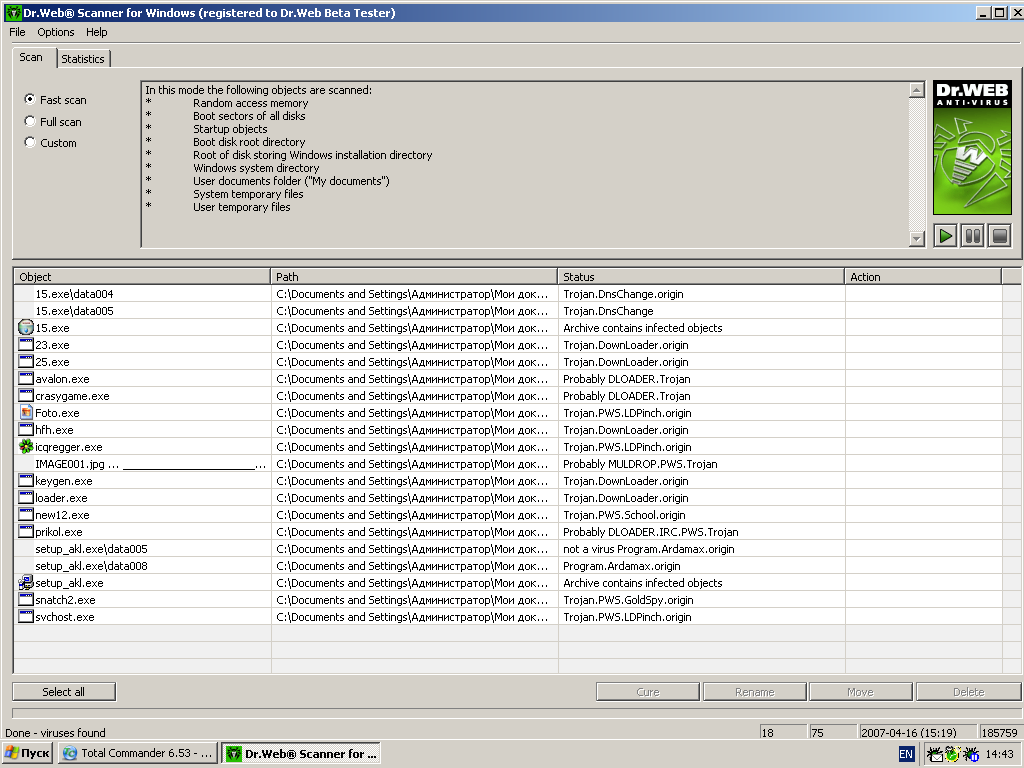Click the Move button
This screenshot has height=768, width=1024.
860,692
